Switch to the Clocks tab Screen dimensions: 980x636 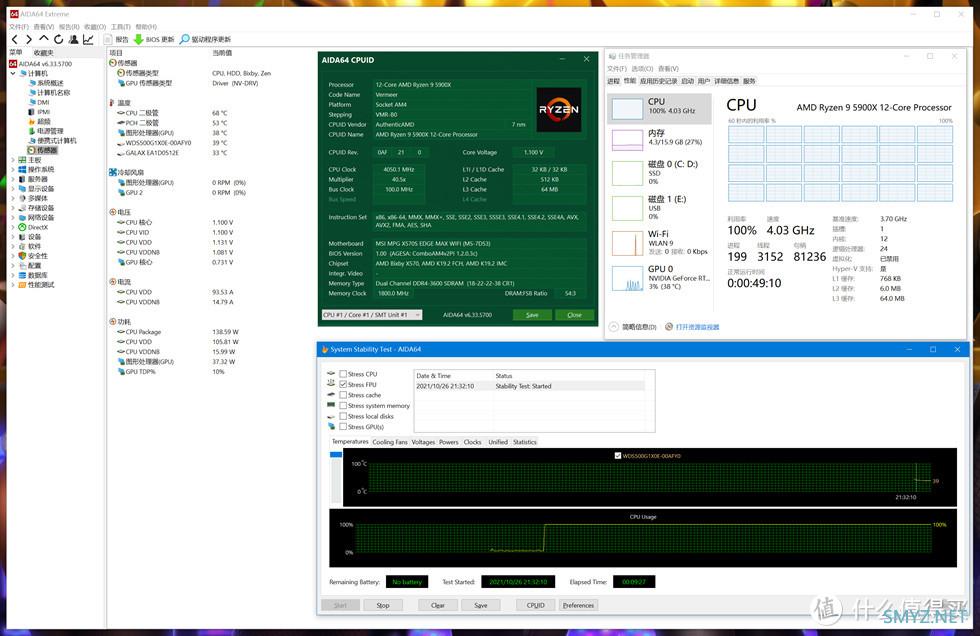(472, 442)
